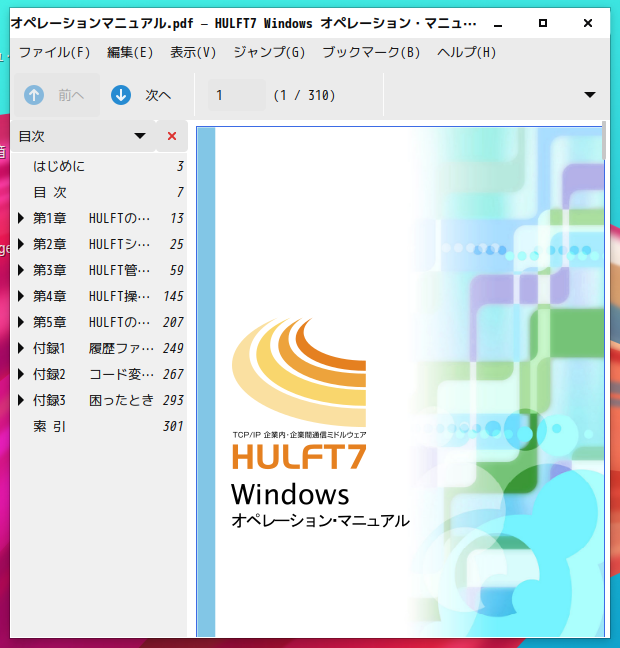Click the 第3章 HULFT管… outline row text
This screenshot has height=648, width=620.
click(91, 270)
